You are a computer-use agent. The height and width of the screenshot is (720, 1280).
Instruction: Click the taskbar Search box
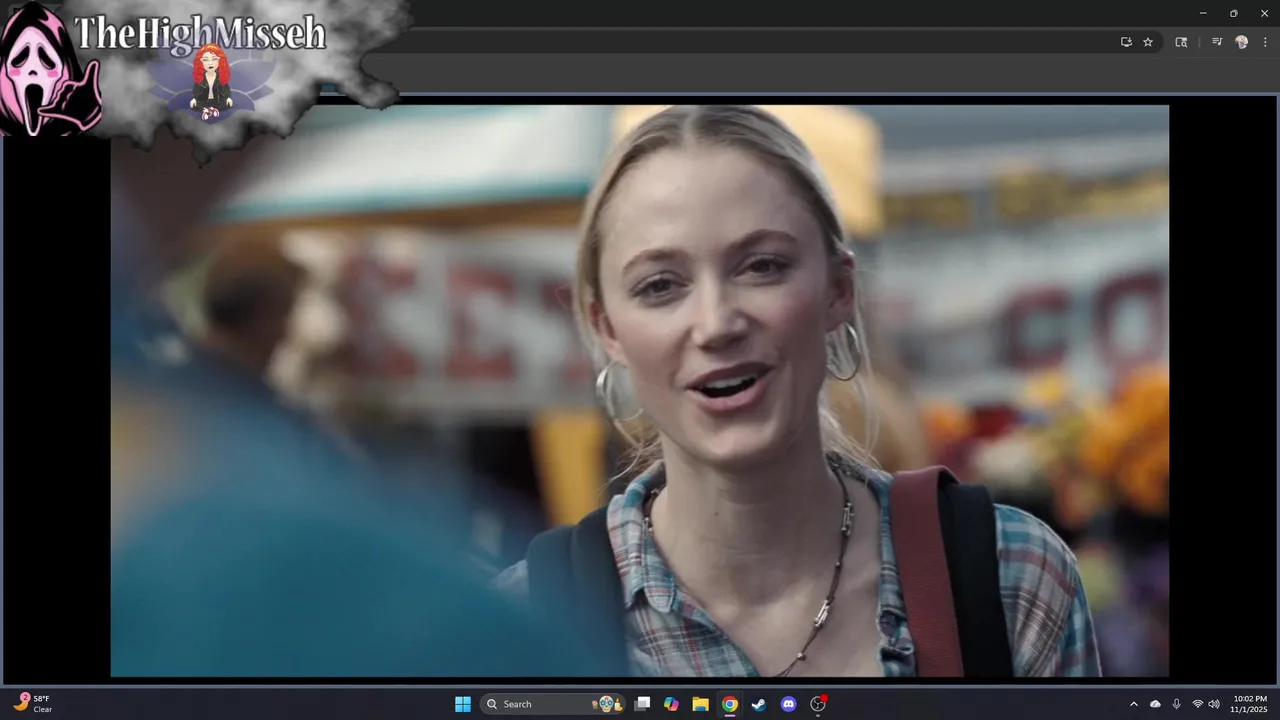coord(554,704)
